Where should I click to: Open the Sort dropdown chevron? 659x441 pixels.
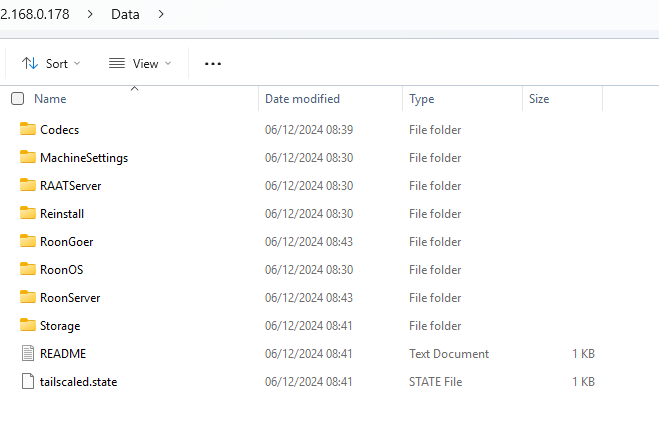click(77, 63)
